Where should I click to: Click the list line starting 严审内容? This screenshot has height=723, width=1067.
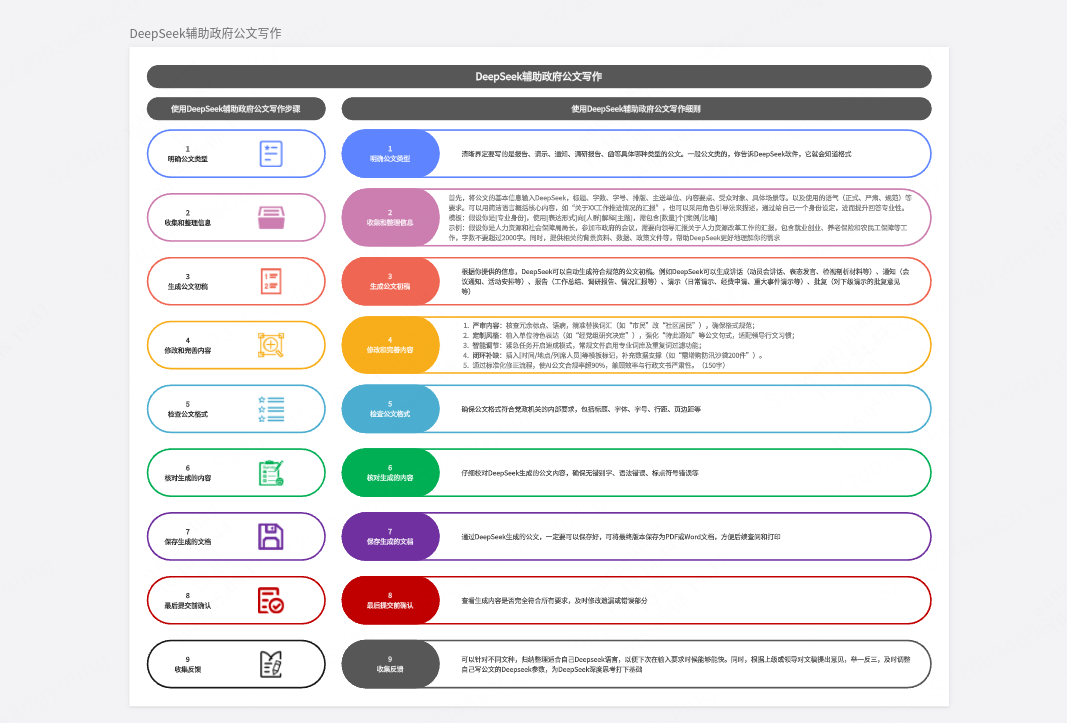[609, 325]
